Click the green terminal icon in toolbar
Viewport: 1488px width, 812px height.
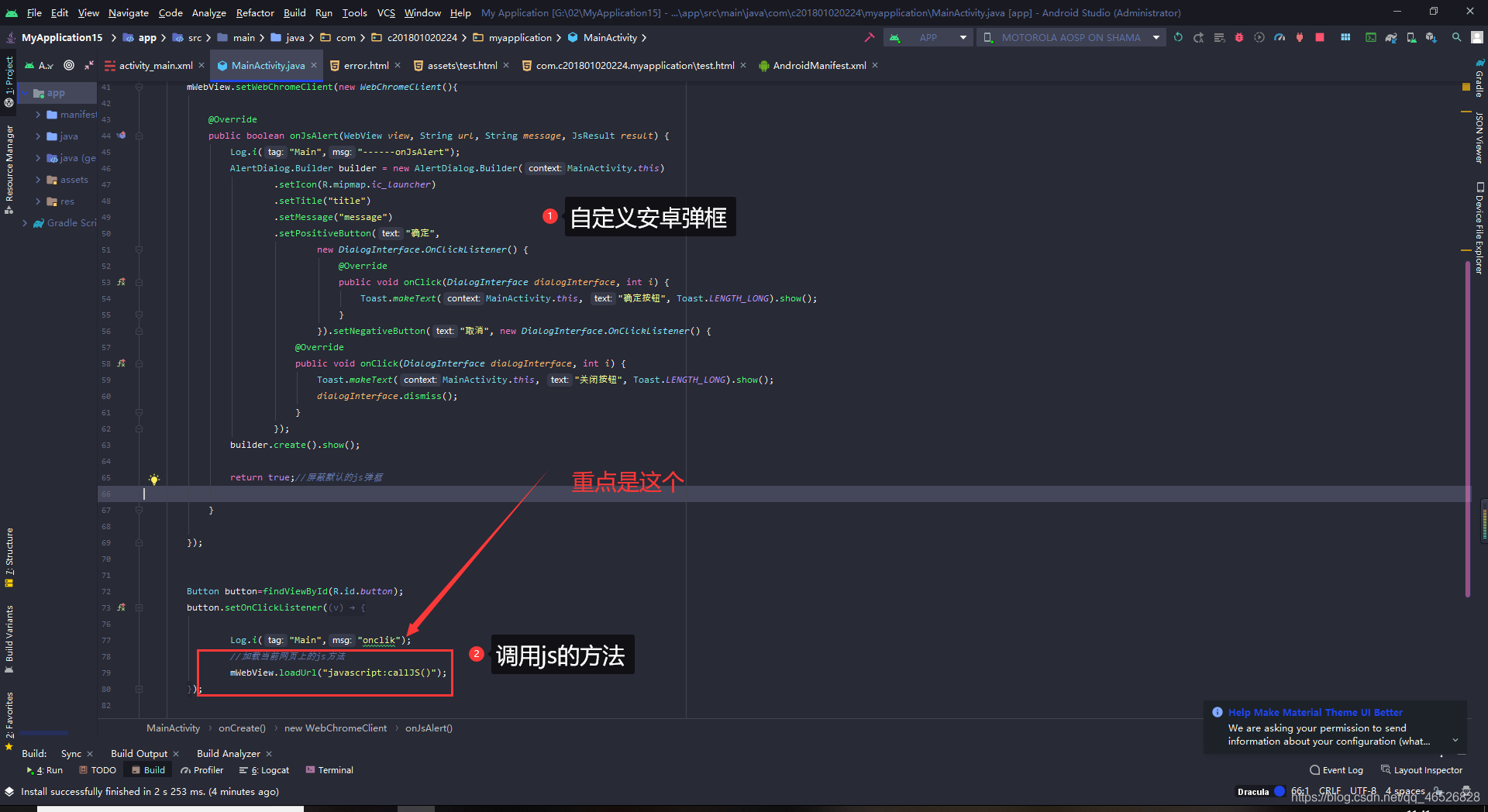(1371, 37)
